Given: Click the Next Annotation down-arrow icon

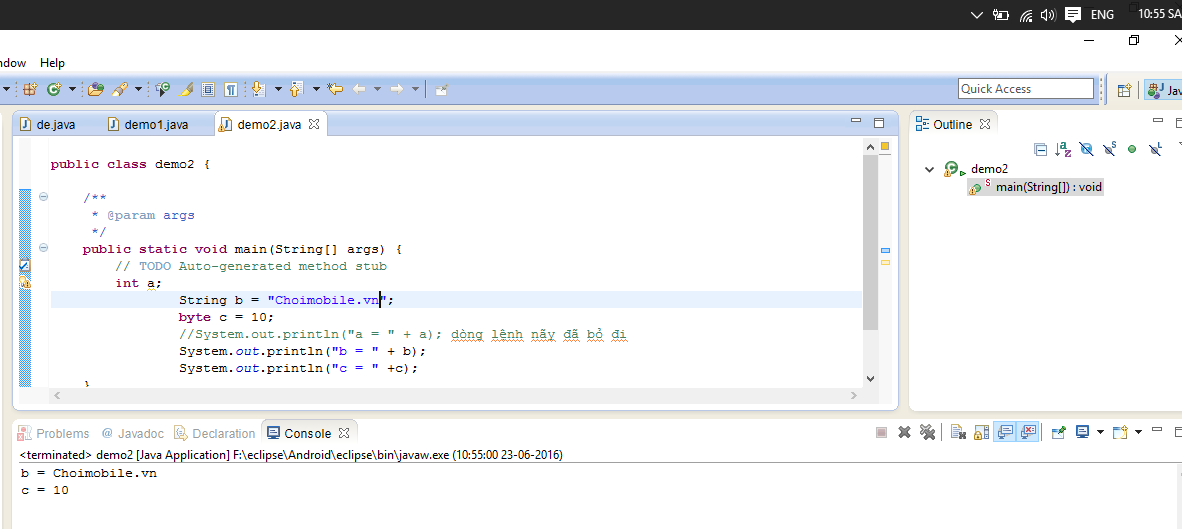Looking at the screenshot, I should (259, 89).
